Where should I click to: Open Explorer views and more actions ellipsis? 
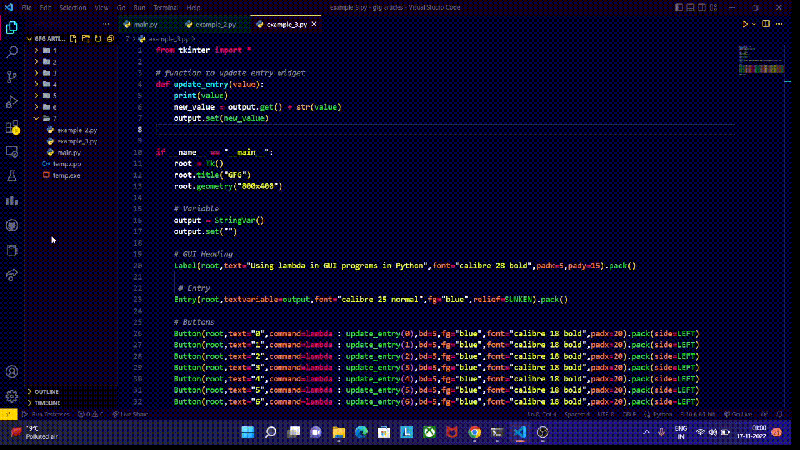point(106,24)
